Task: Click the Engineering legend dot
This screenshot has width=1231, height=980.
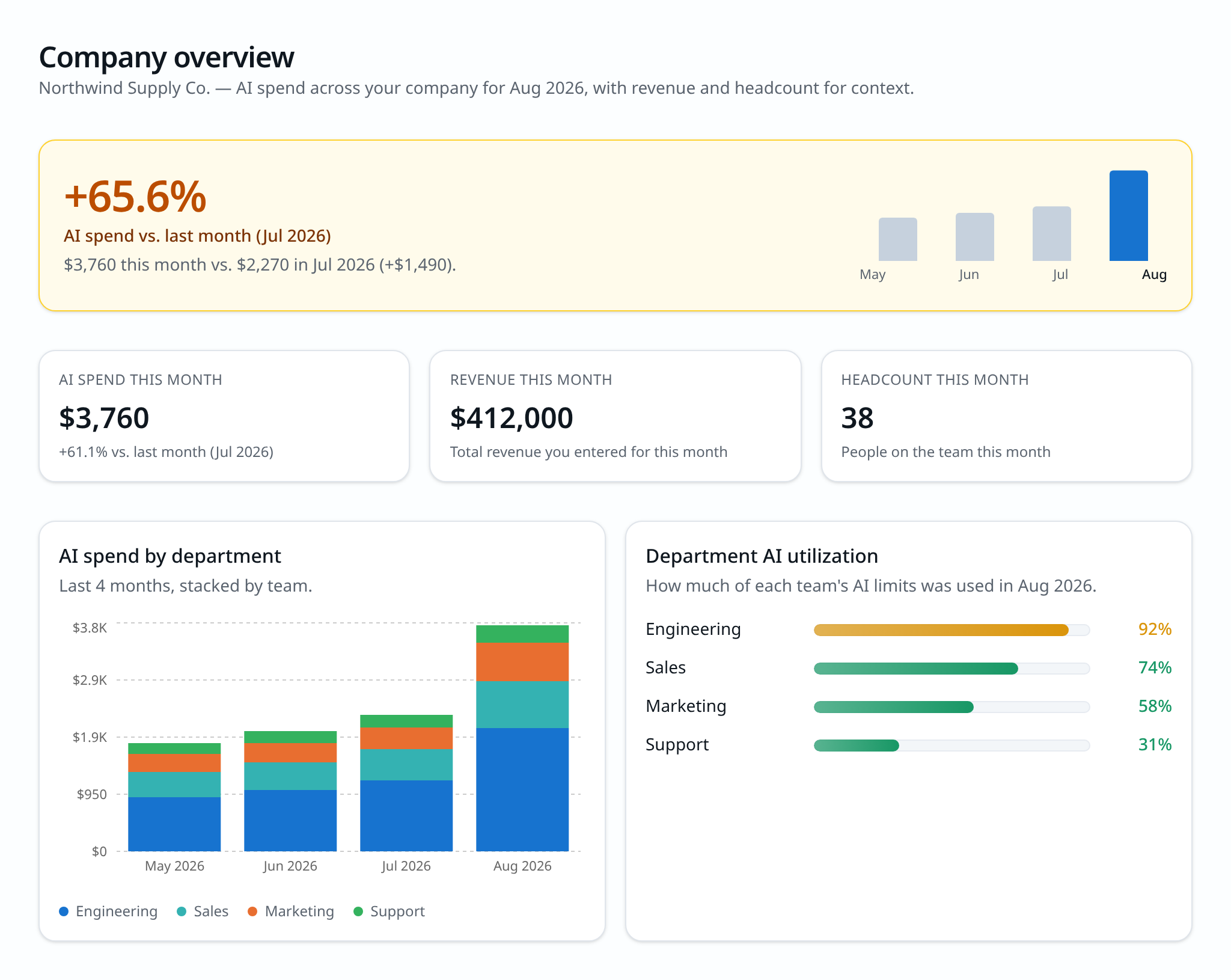Action: 64,911
